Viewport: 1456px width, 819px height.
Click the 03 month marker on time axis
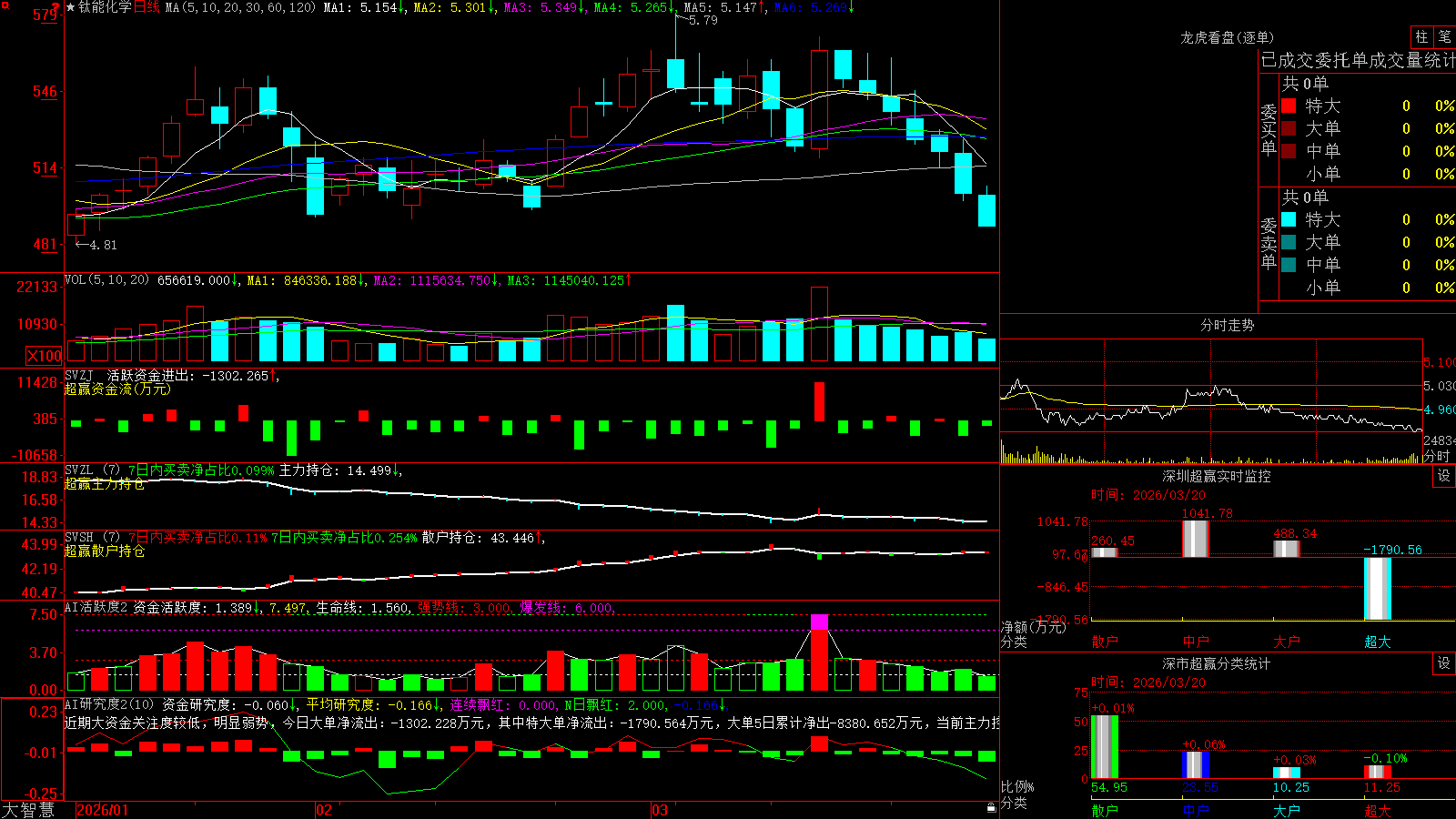tap(660, 810)
